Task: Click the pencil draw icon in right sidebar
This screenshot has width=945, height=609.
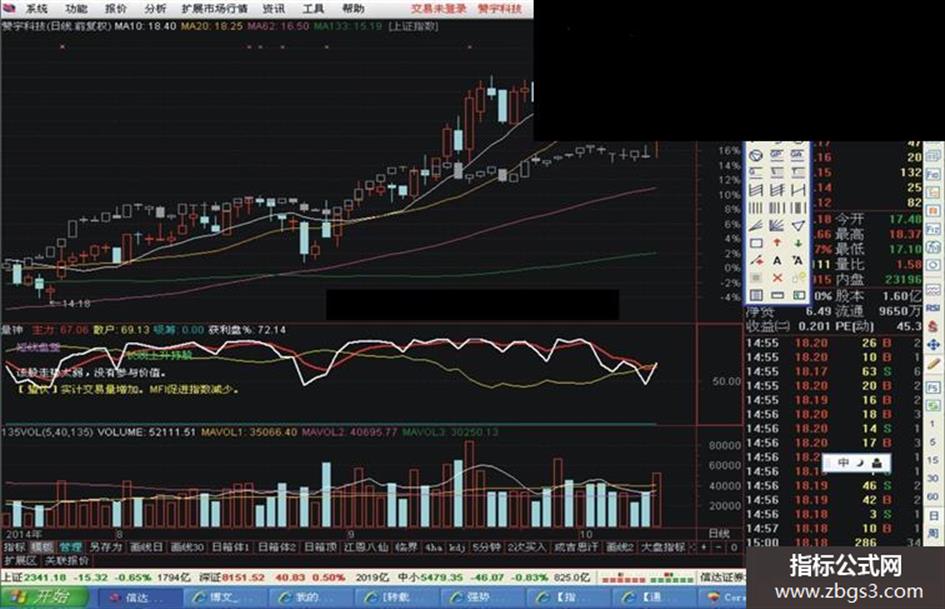Action: (x=934, y=364)
